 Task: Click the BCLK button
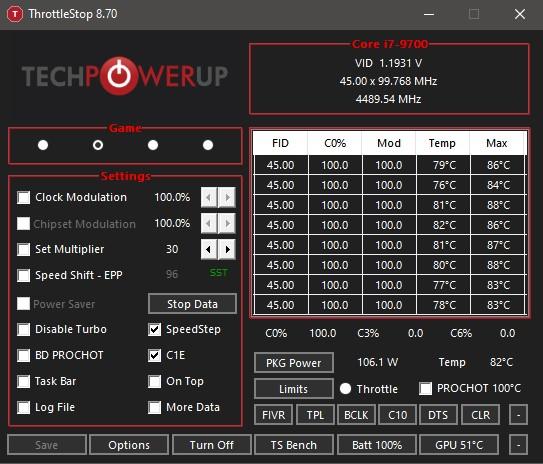(x=356, y=415)
